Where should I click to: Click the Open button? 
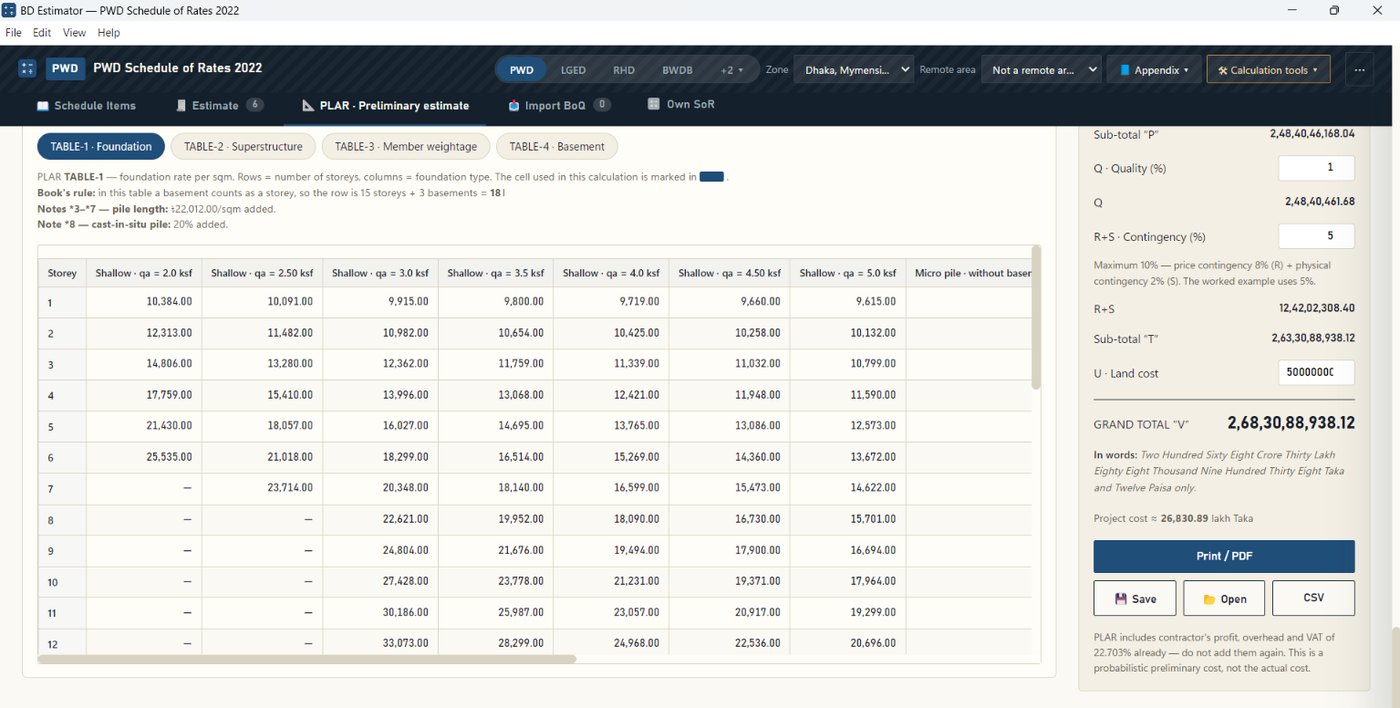[1224, 598]
